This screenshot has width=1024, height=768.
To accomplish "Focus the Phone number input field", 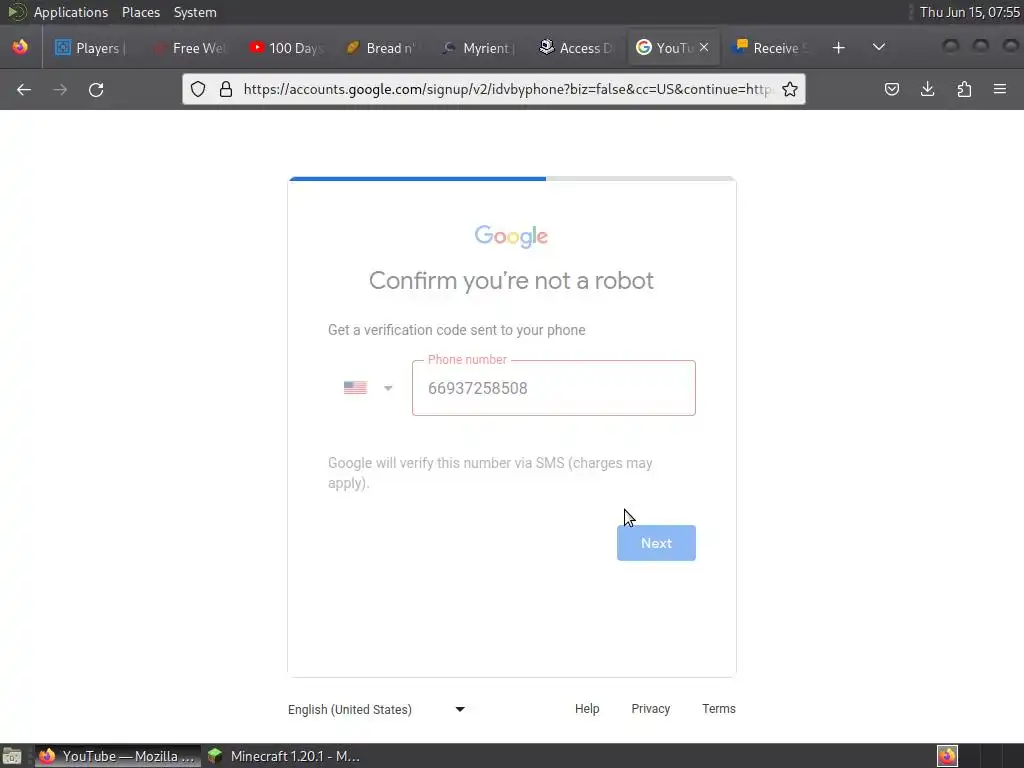I will (554, 388).
